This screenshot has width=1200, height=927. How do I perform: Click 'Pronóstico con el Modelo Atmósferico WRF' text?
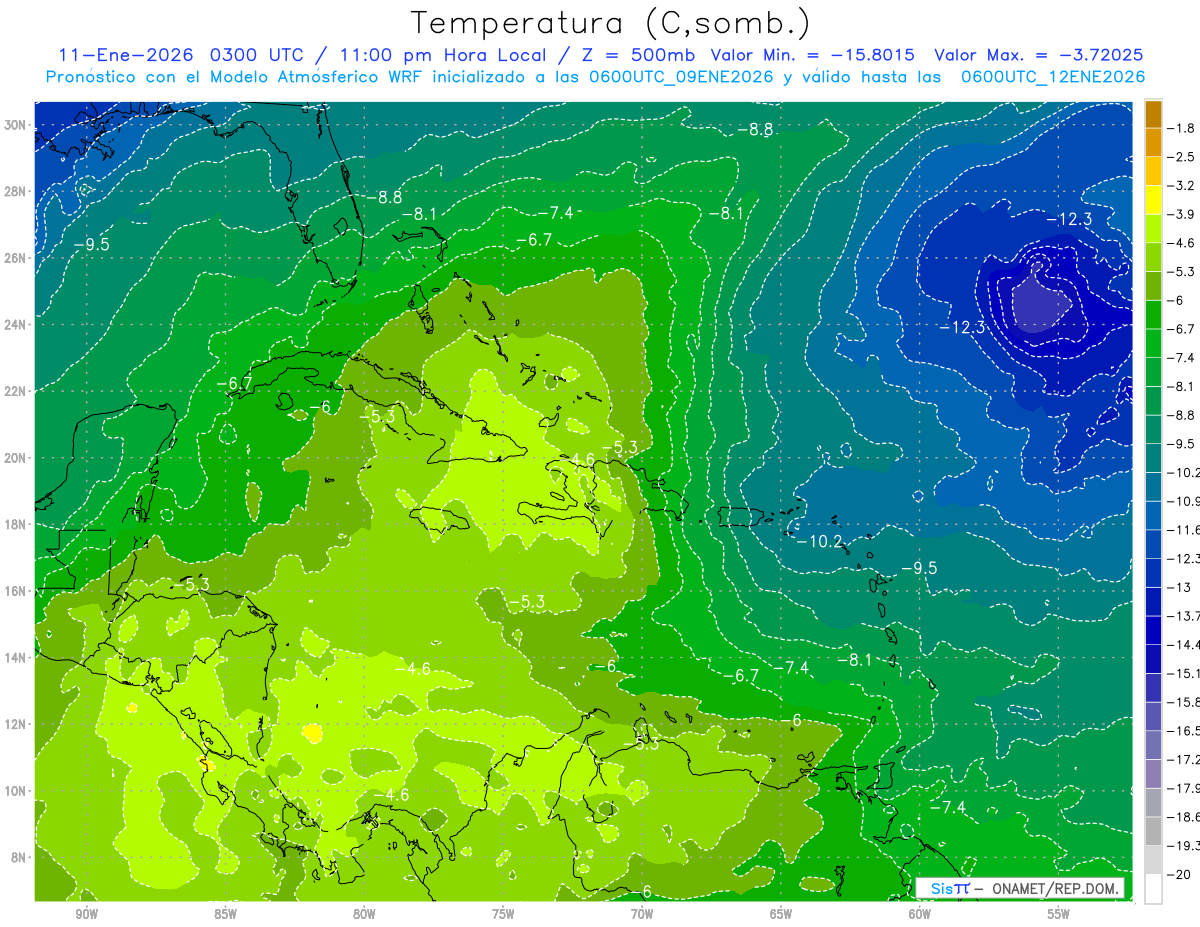pyautogui.click(x=236, y=77)
